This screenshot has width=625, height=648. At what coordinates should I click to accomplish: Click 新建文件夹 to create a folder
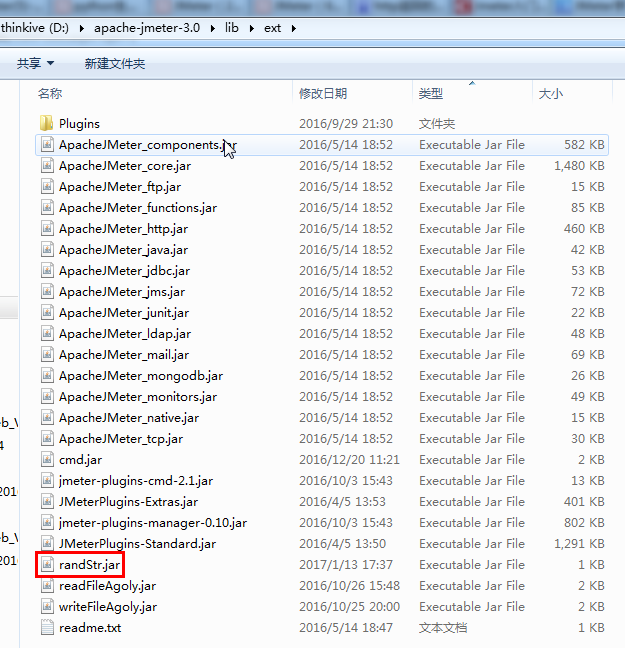(115, 63)
